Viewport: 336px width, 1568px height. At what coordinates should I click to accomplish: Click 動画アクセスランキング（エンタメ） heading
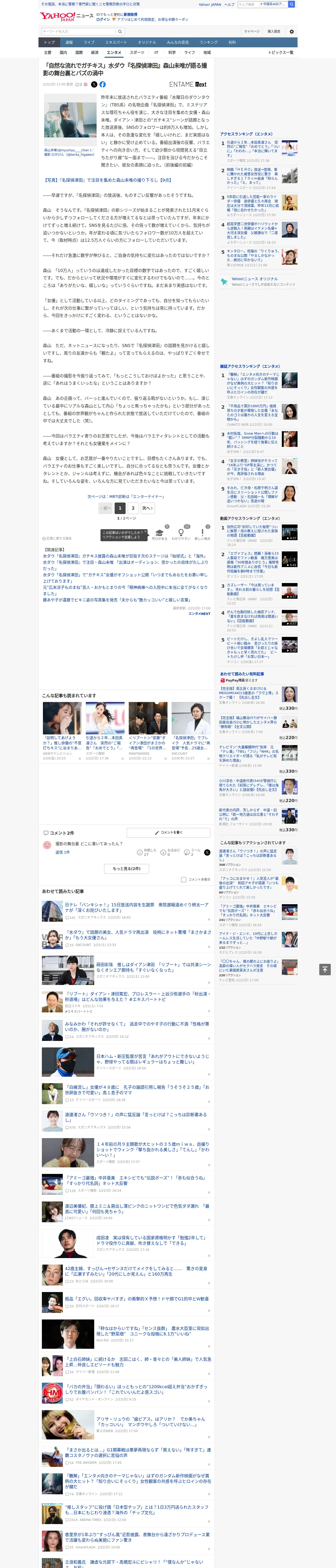250,518
